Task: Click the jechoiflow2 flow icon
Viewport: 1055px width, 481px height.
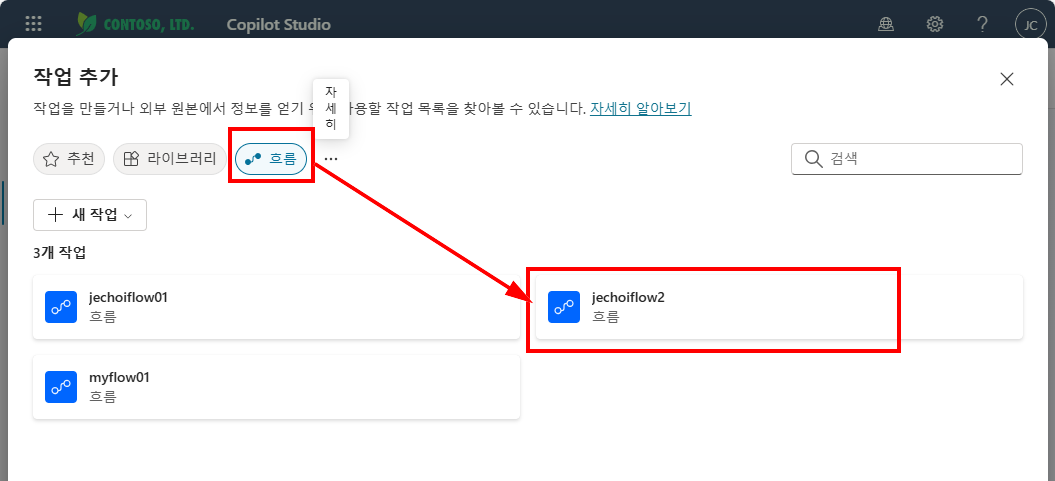Action: pyautogui.click(x=564, y=307)
